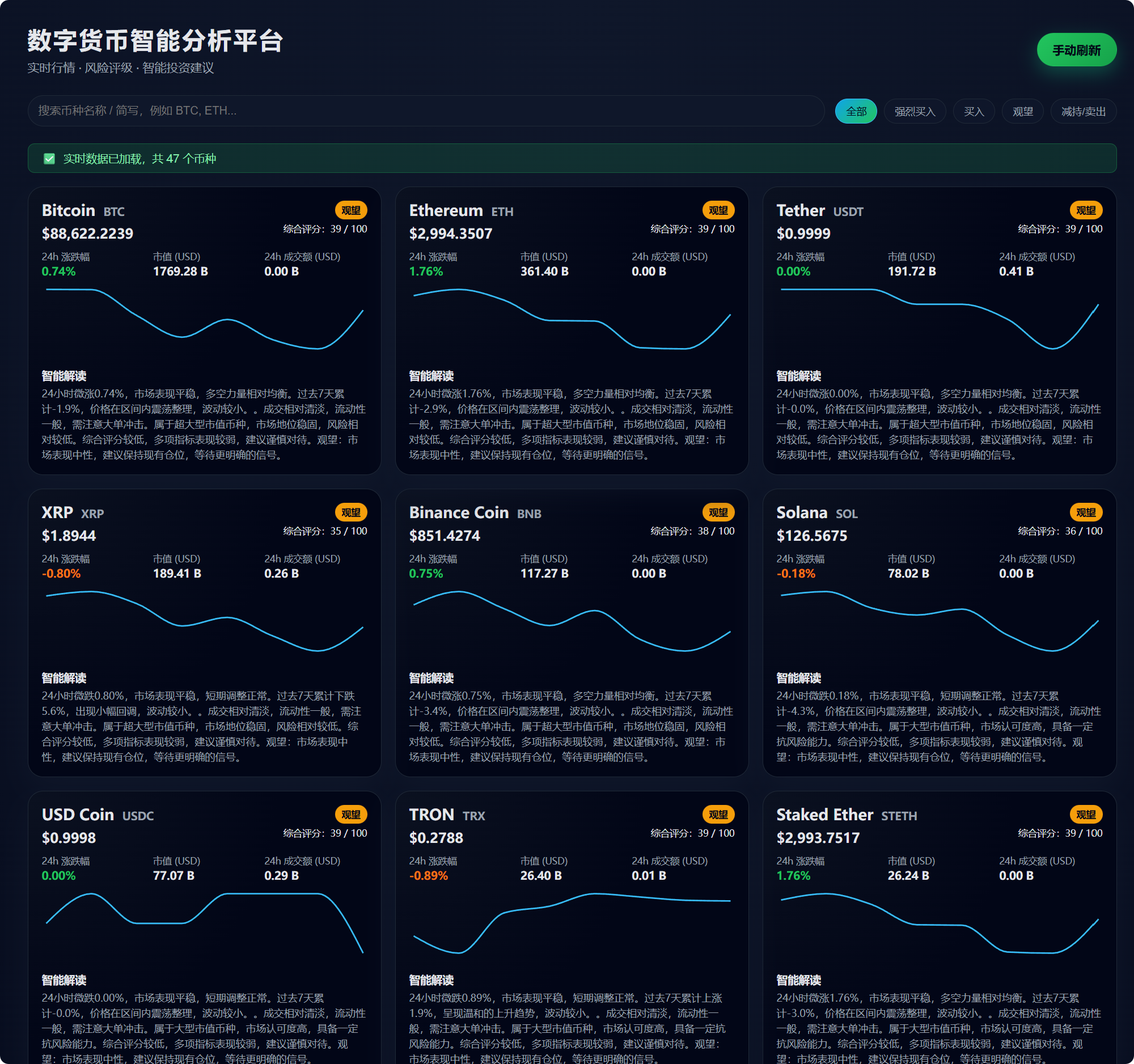Image resolution: width=1134 pixels, height=1064 pixels.
Task: Click the Binance Coin sparkline chart
Action: coord(572,621)
